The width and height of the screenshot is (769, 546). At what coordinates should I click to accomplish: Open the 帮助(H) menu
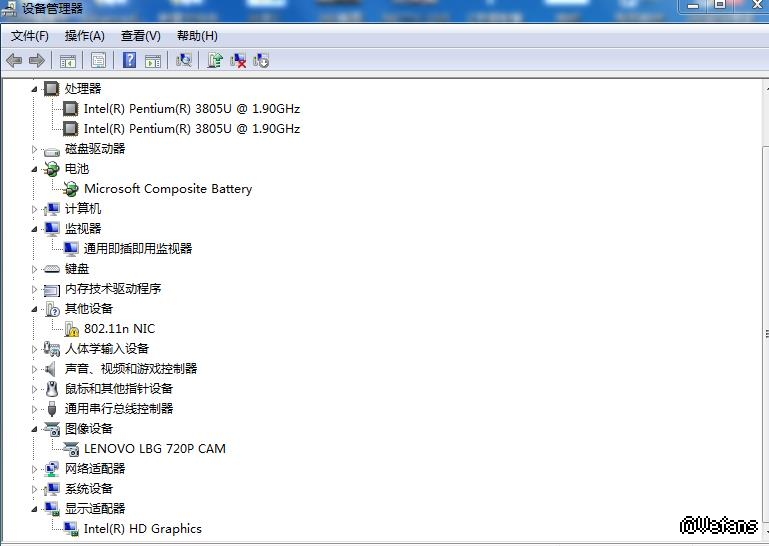(x=197, y=36)
